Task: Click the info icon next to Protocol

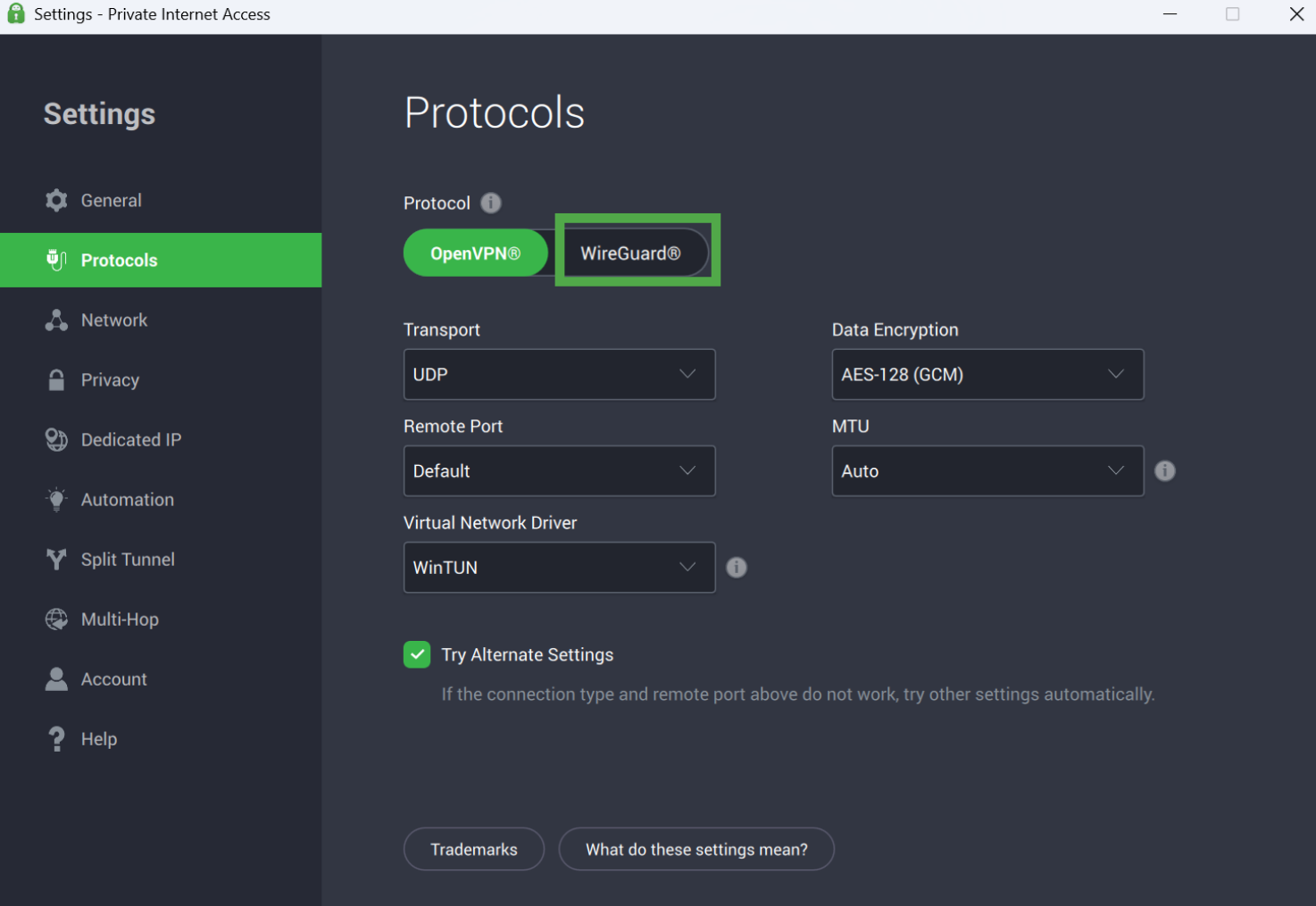Action: (x=491, y=203)
